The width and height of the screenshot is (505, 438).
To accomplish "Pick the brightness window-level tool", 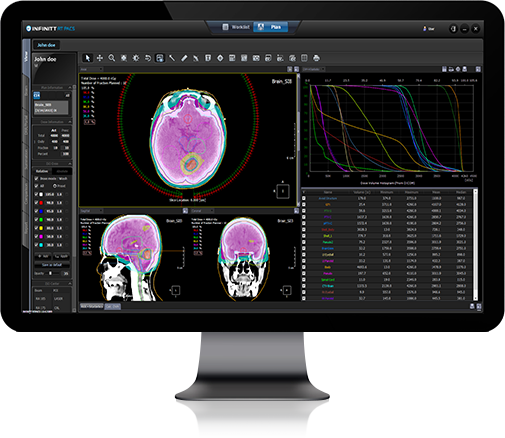I will 136,58.
